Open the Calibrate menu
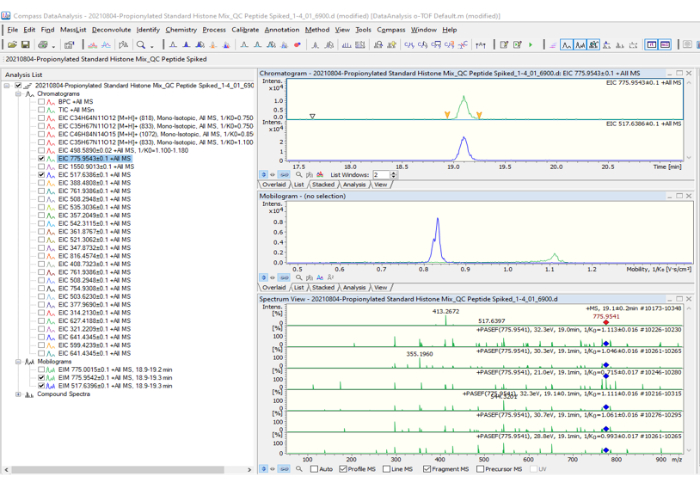Image resolution: width=700 pixels, height=485 pixels. 245,30
